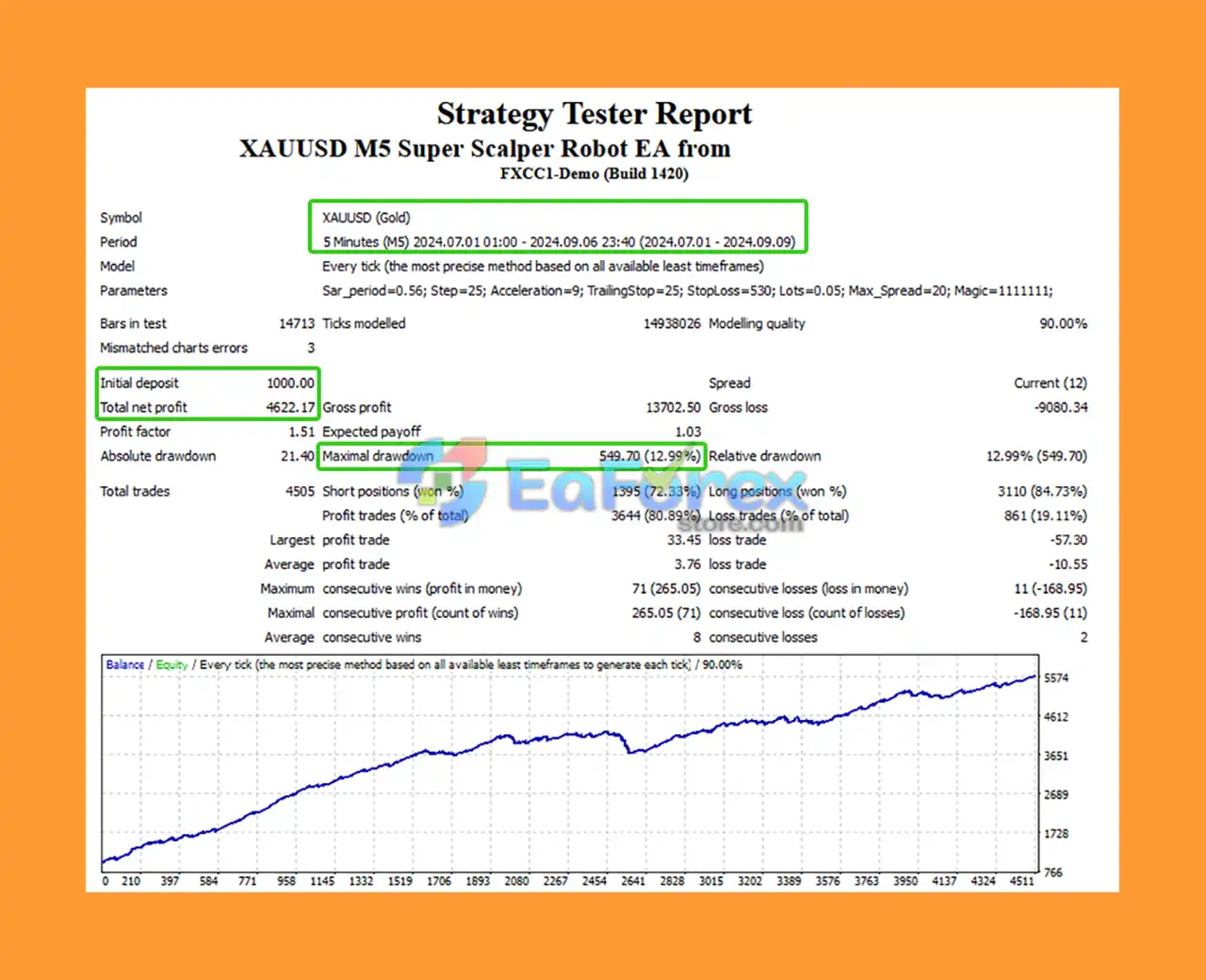Viewport: 1206px width, 980px height.
Task: Select the maximal consecutive profit value "265.05 (71)"
Action: 666,613
